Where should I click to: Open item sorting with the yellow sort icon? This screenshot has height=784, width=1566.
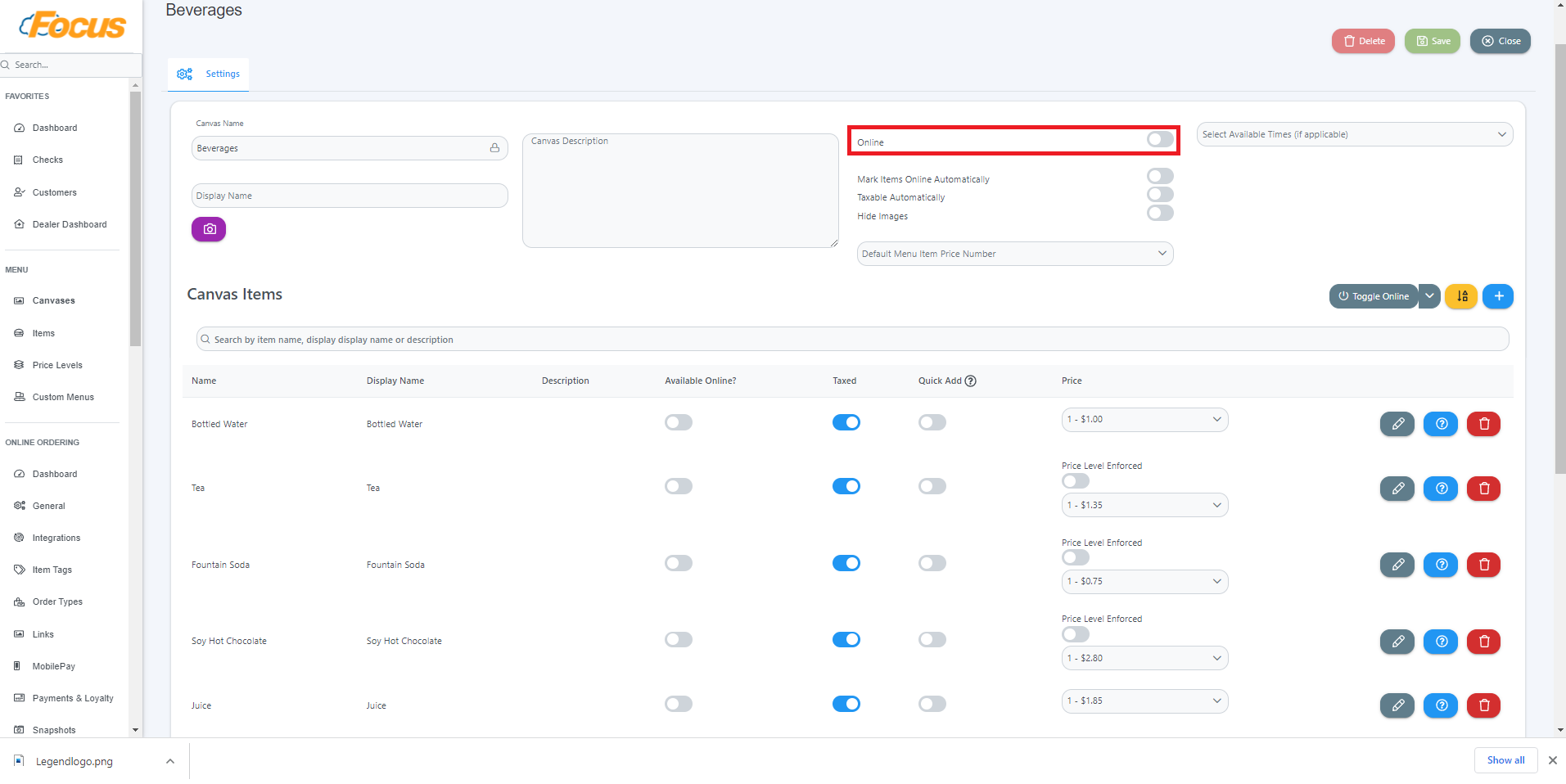pos(1461,296)
